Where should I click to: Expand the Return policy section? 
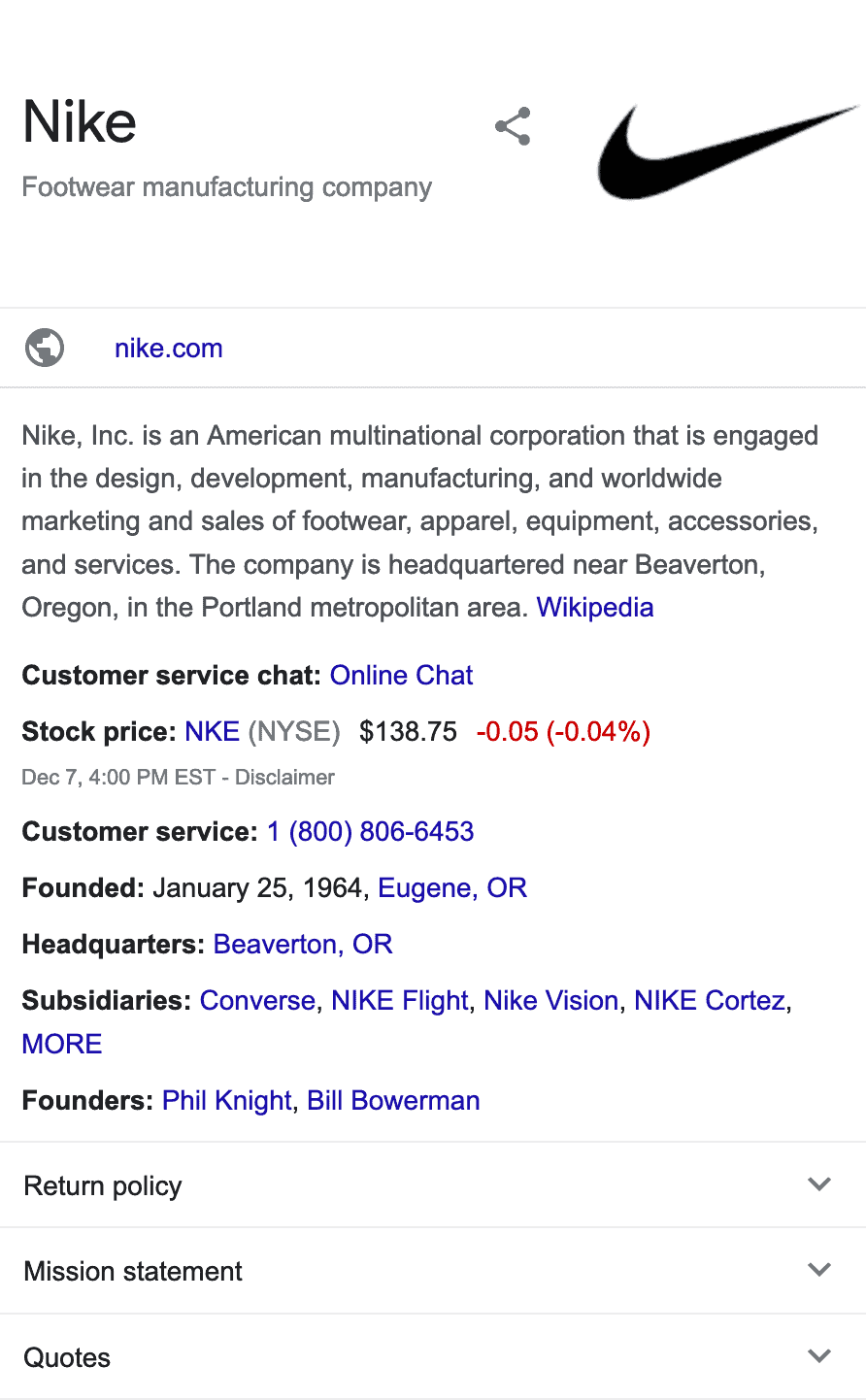coord(818,1183)
